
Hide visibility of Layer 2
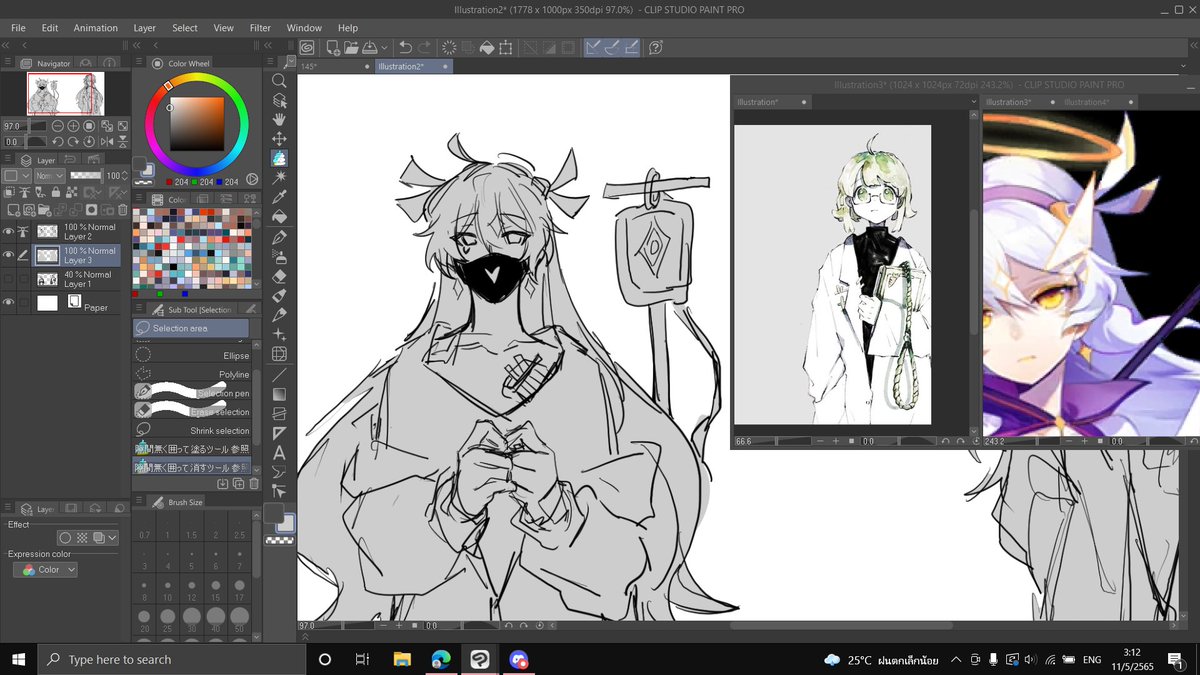(x=8, y=231)
